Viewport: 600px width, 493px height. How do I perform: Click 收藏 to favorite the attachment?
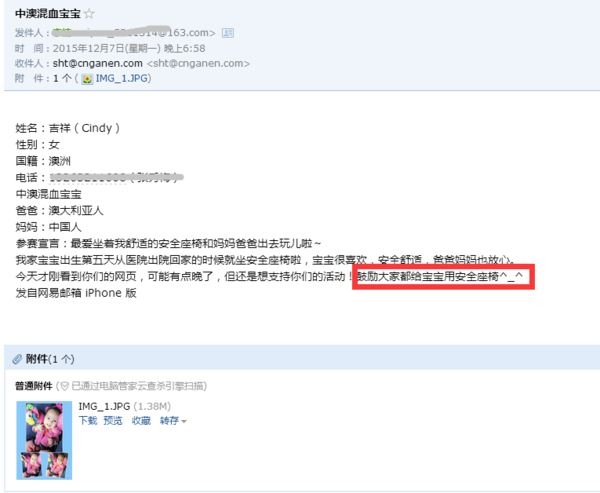141,421
